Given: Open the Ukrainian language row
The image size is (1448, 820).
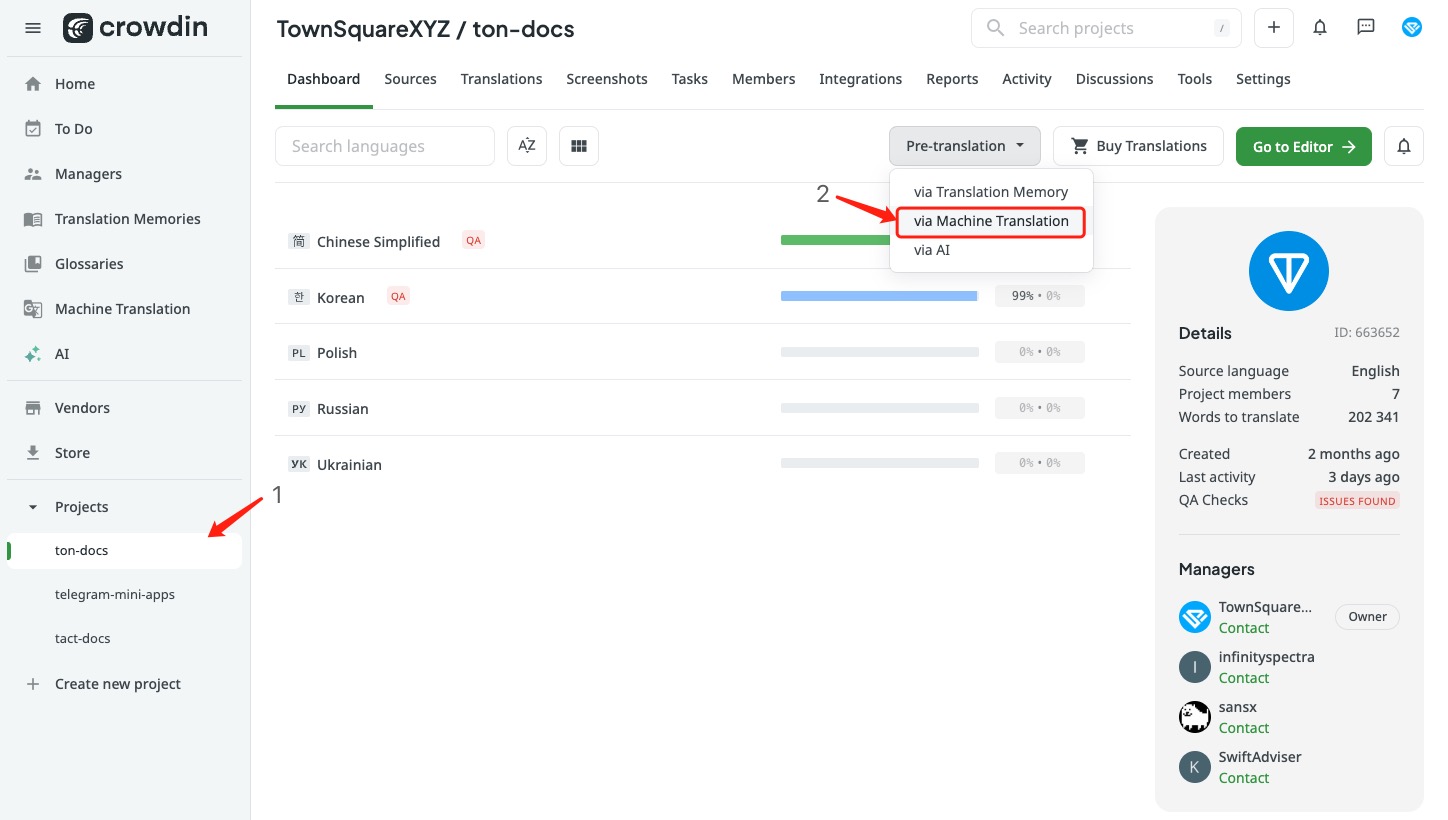Looking at the screenshot, I should [x=702, y=464].
